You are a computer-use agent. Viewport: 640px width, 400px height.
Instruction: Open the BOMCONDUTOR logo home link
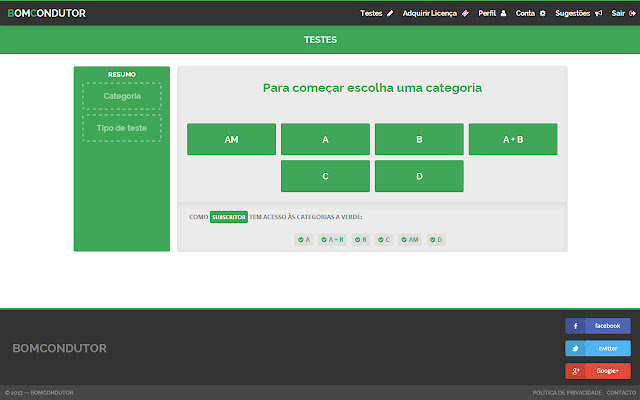pyautogui.click(x=46, y=14)
